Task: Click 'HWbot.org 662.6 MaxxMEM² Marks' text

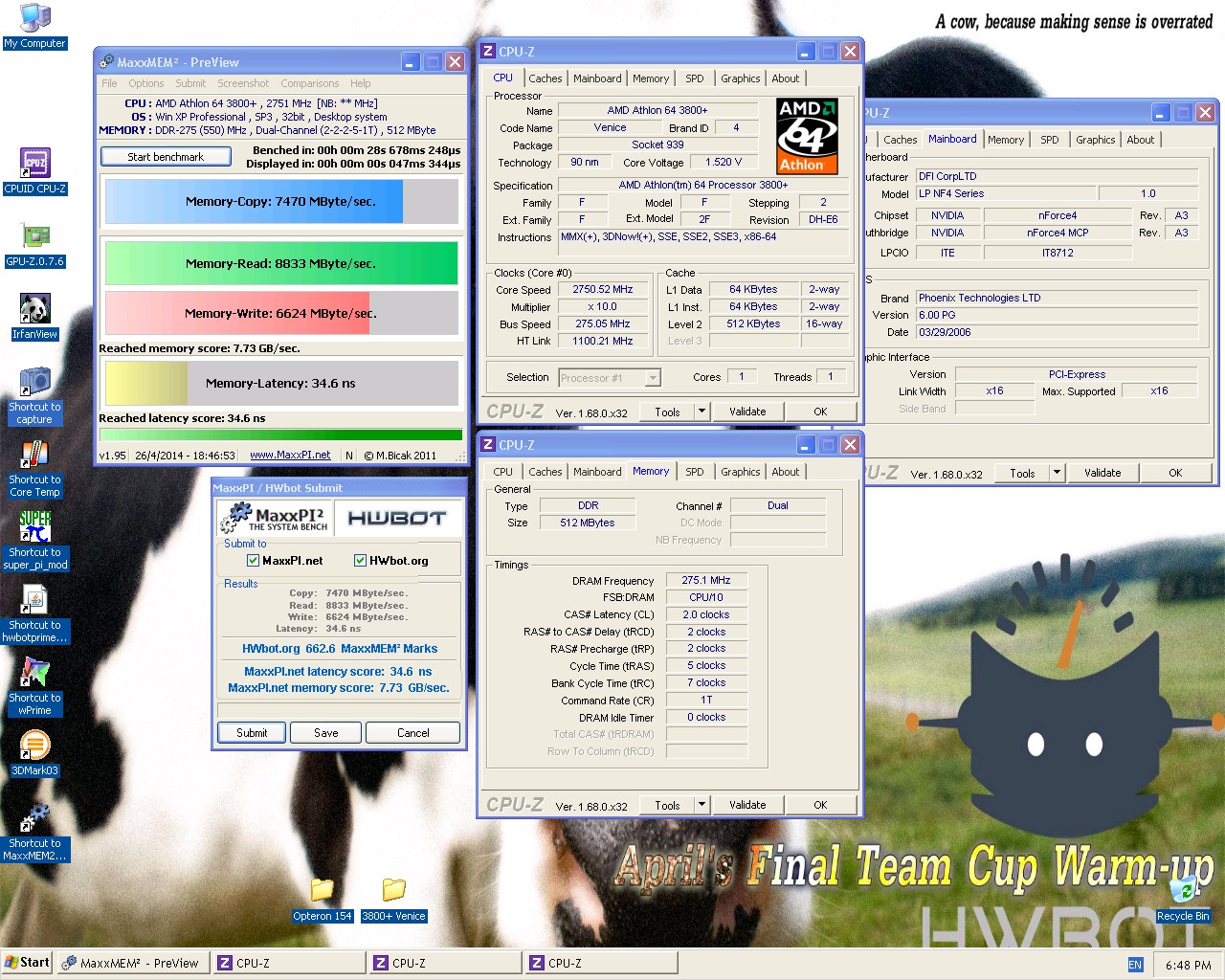Action: tap(340, 649)
